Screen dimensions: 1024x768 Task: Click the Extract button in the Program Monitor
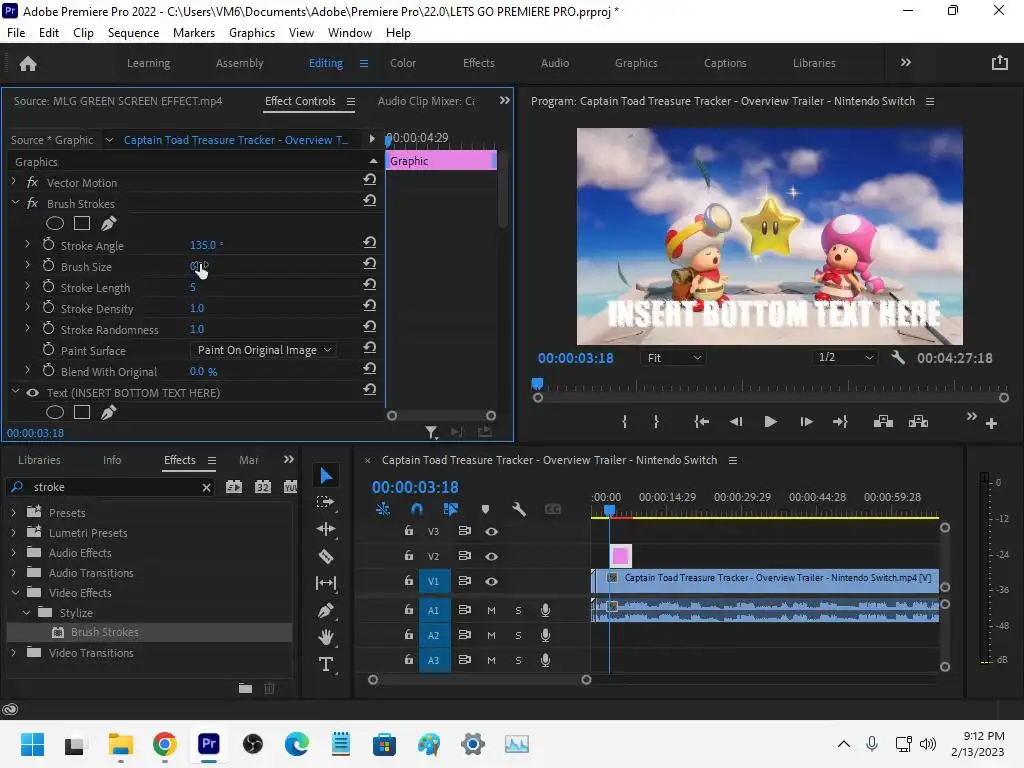(x=918, y=422)
